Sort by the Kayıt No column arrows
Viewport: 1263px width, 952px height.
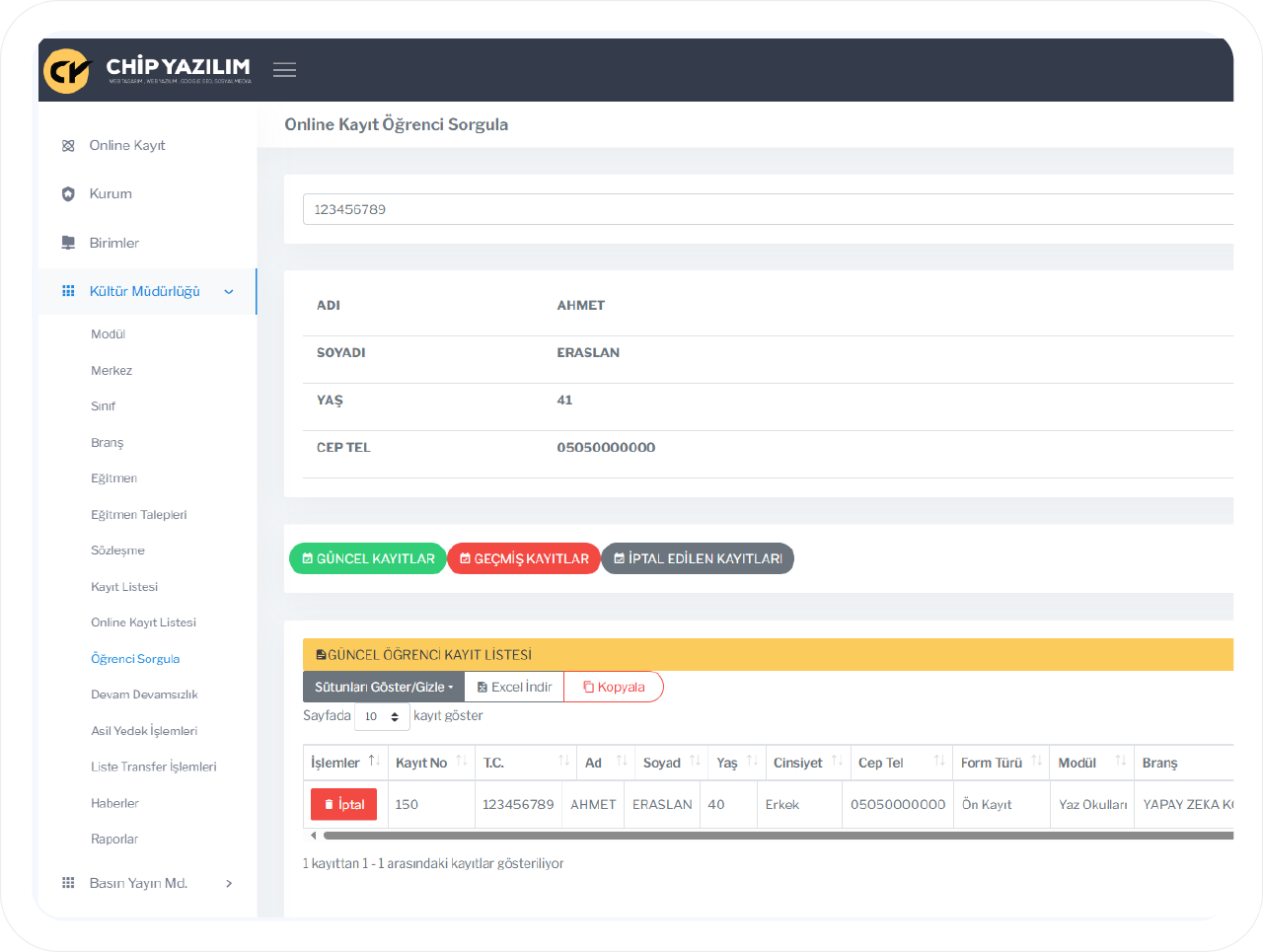tap(461, 761)
